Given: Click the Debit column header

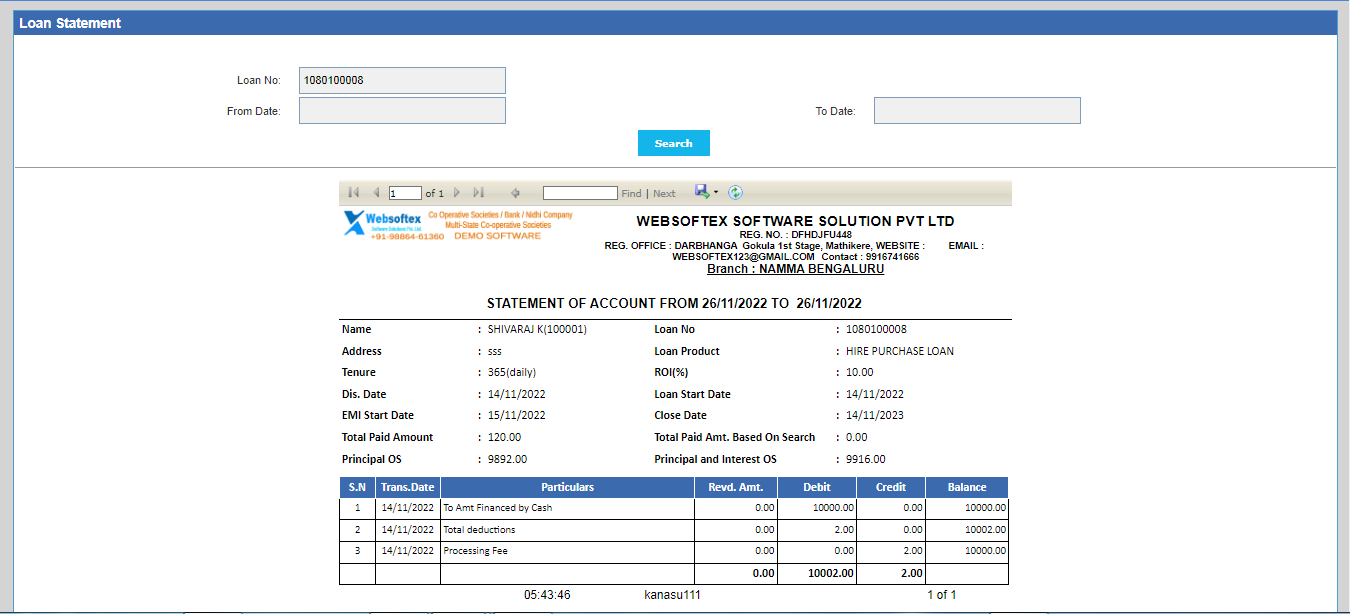Looking at the screenshot, I should pyautogui.click(x=817, y=487).
